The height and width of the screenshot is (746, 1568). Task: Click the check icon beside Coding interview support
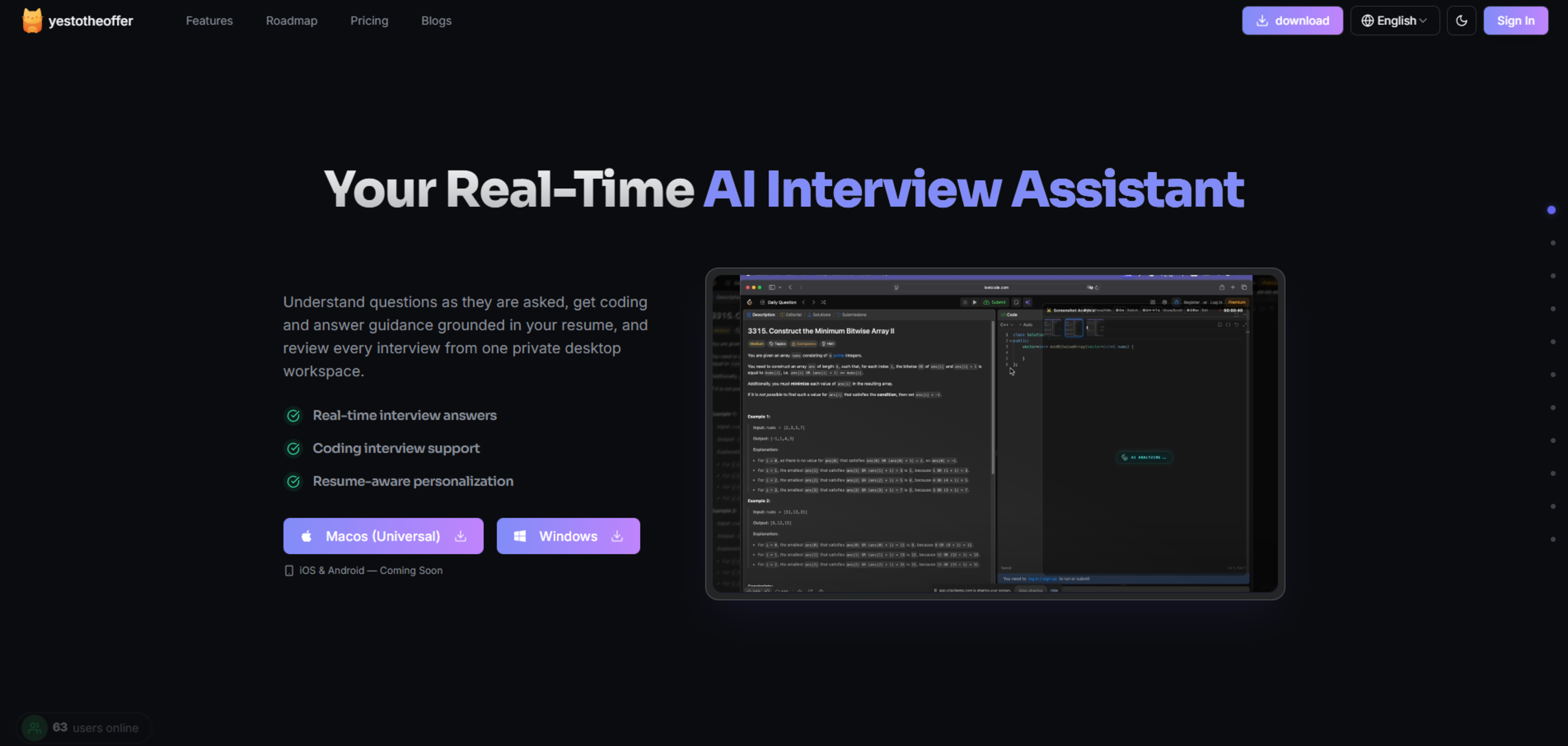click(x=294, y=448)
